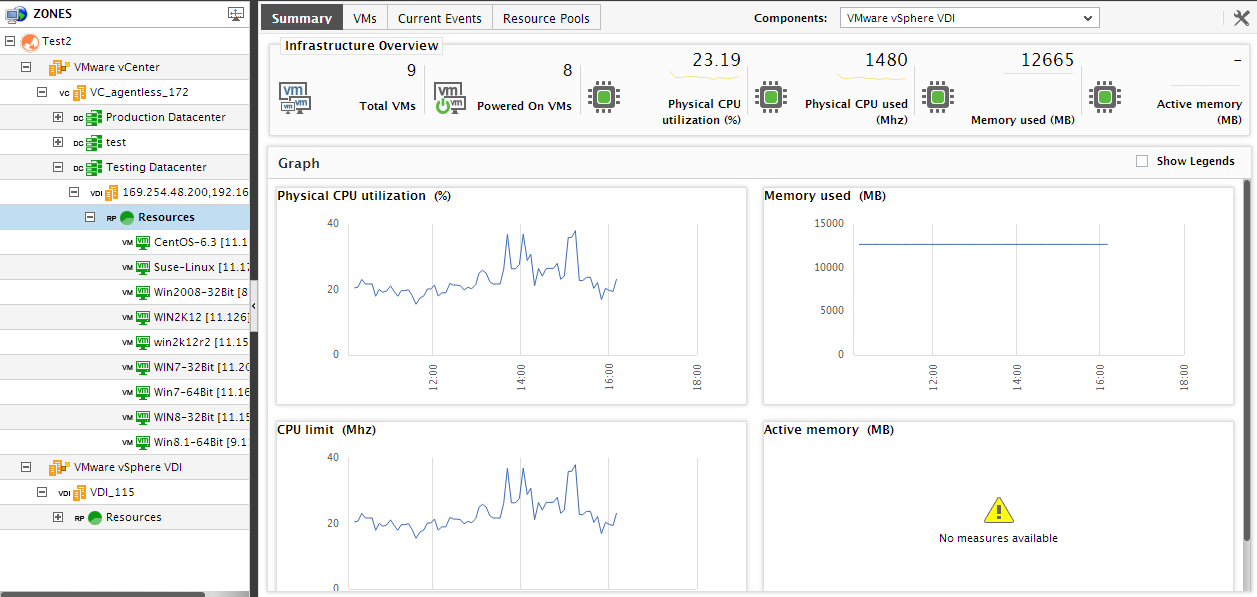
Task: Click the Win8.1-64Bit VM icon
Action: click(142, 442)
